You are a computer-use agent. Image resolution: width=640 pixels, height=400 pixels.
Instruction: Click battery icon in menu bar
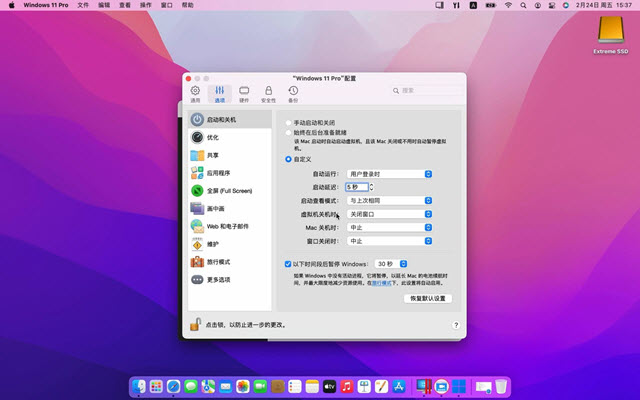click(491, 5)
